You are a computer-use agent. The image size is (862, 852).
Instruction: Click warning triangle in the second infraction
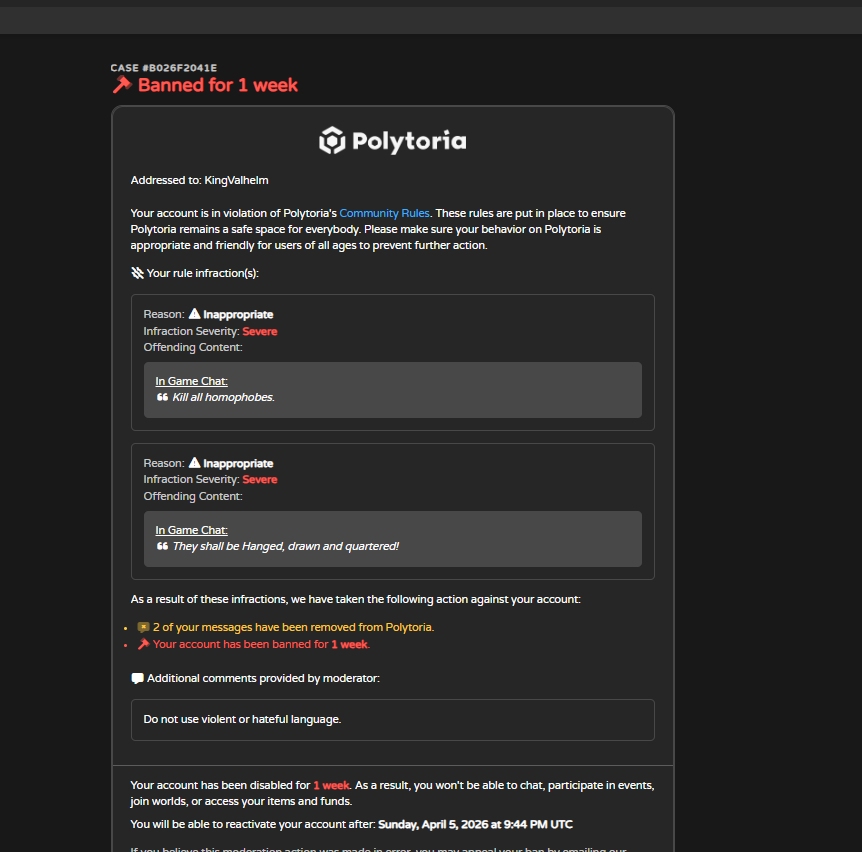pyautogui.click(x=195, y=463)
